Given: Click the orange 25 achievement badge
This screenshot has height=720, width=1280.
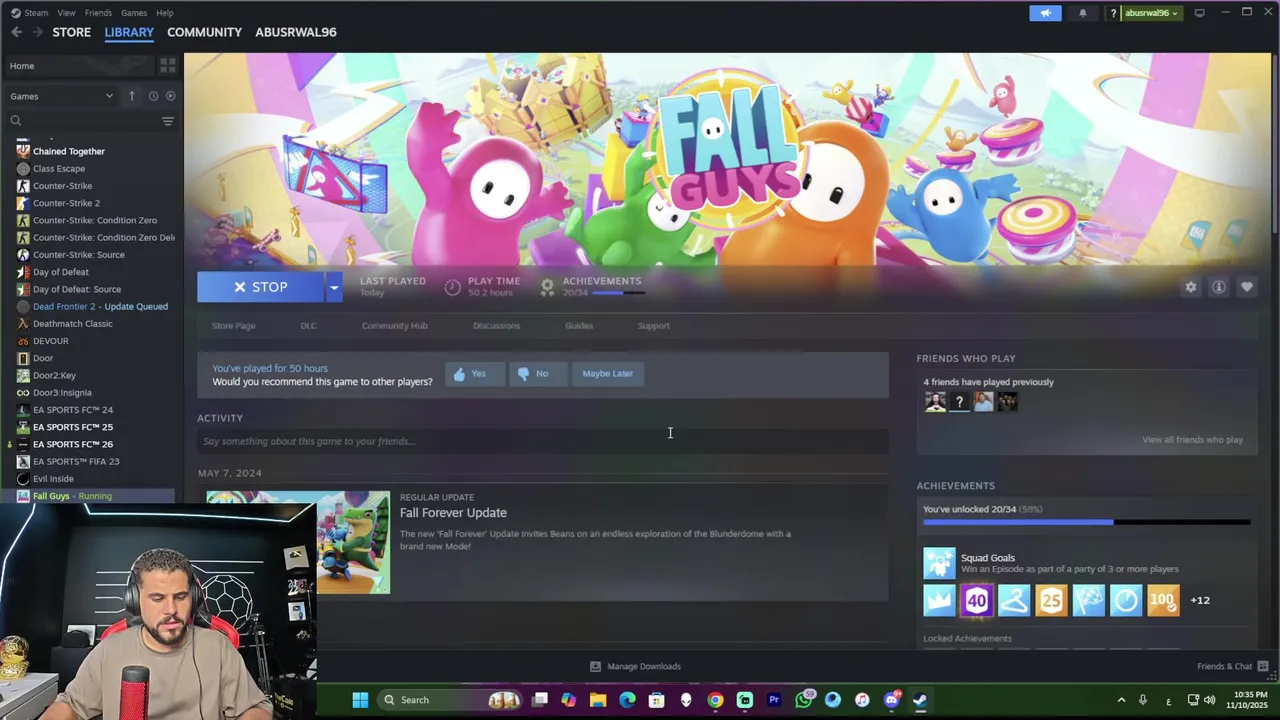Looking at the screenshot, I should click(1051, 600).
